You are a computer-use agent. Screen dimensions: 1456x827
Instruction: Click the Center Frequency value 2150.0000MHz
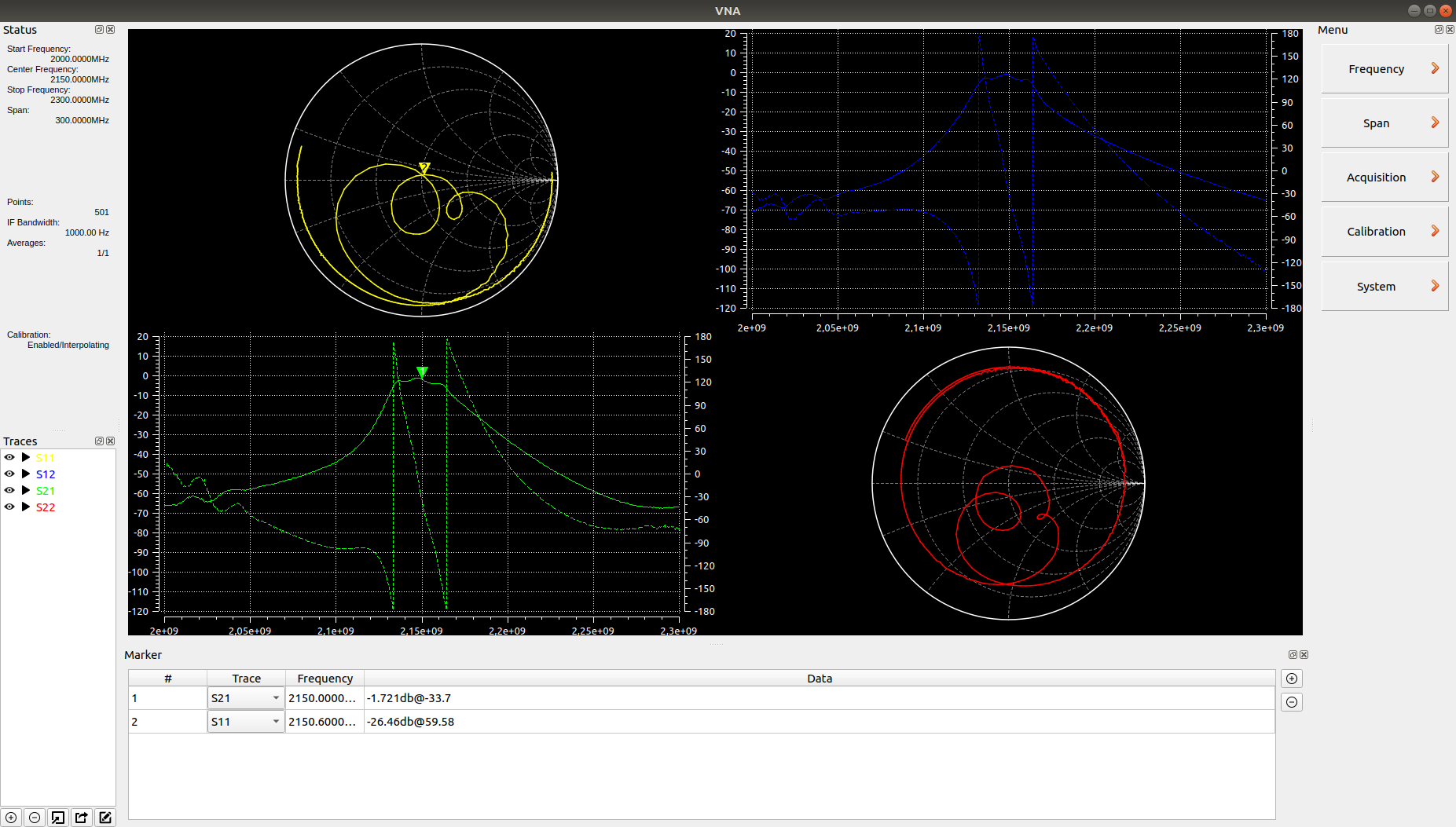tap(80, 79)
